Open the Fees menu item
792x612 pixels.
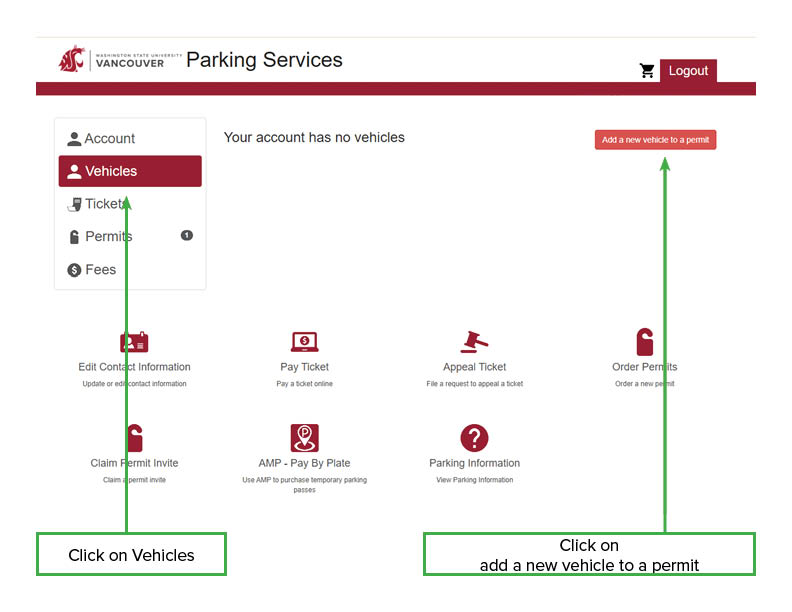point(130,270)
